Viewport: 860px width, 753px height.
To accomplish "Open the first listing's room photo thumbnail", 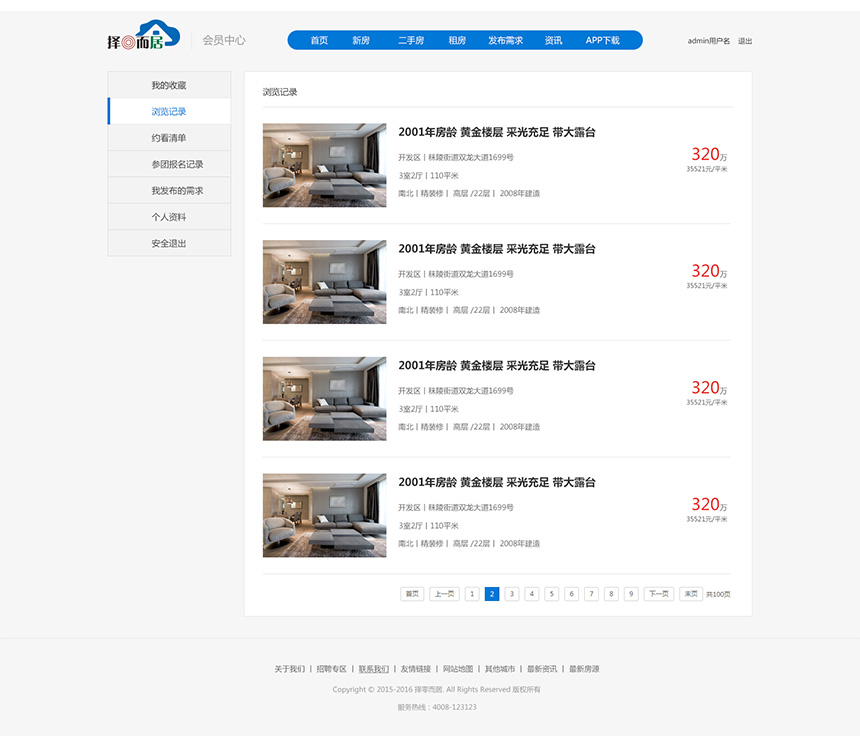I will 324,165.
